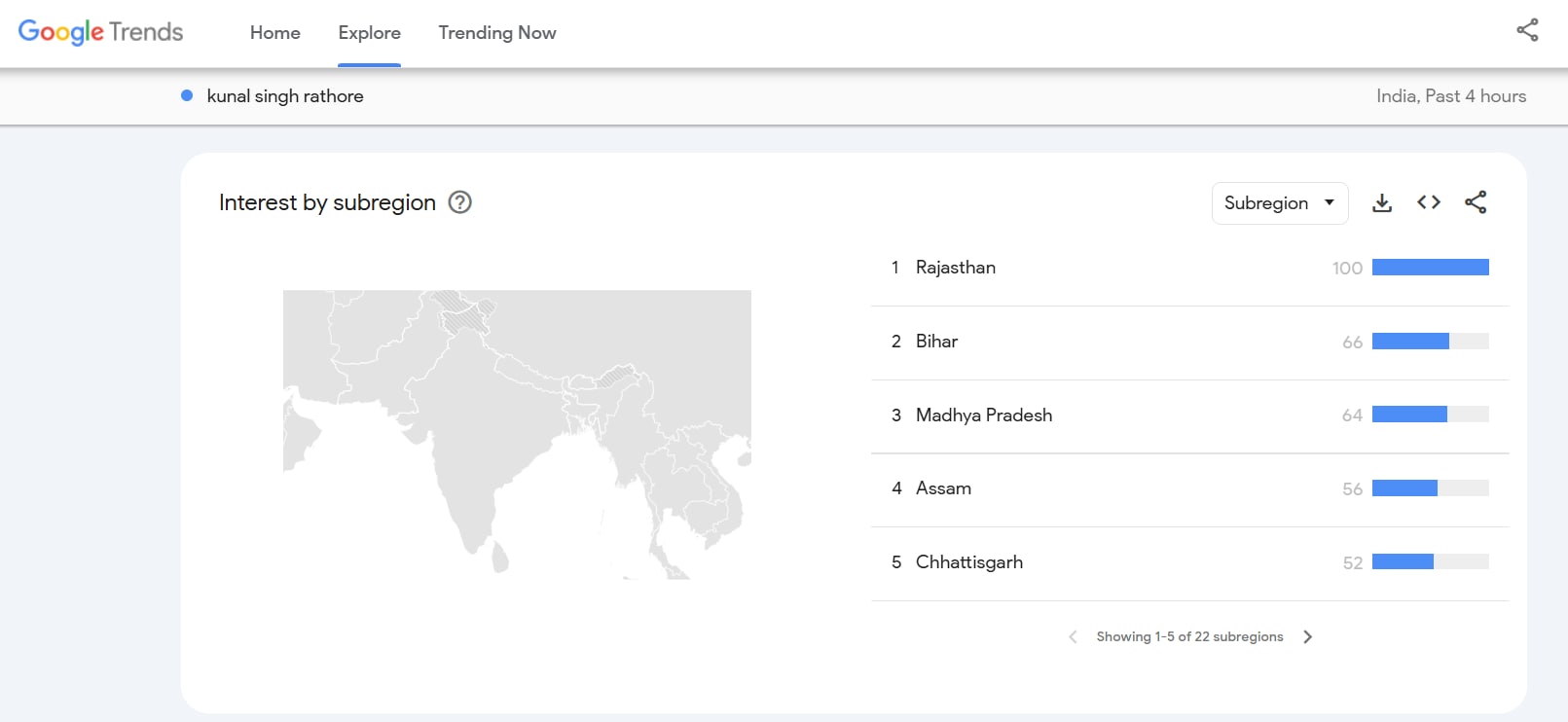Go to next page of subregions
This screenshot has width=1568, height=722.
pyautogui.click(x=1308, y=636)
